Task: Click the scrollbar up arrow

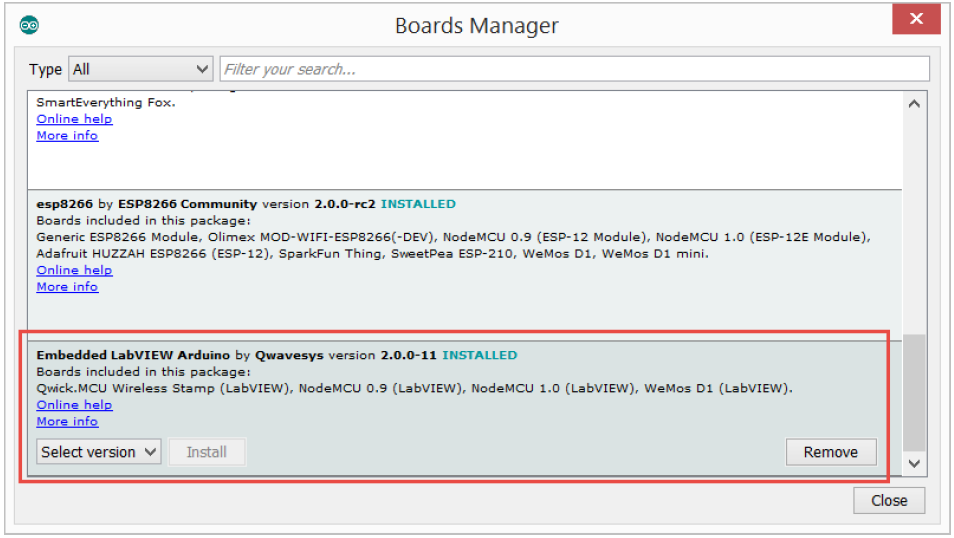Action: pyautogui.click(x=914, y=104)
